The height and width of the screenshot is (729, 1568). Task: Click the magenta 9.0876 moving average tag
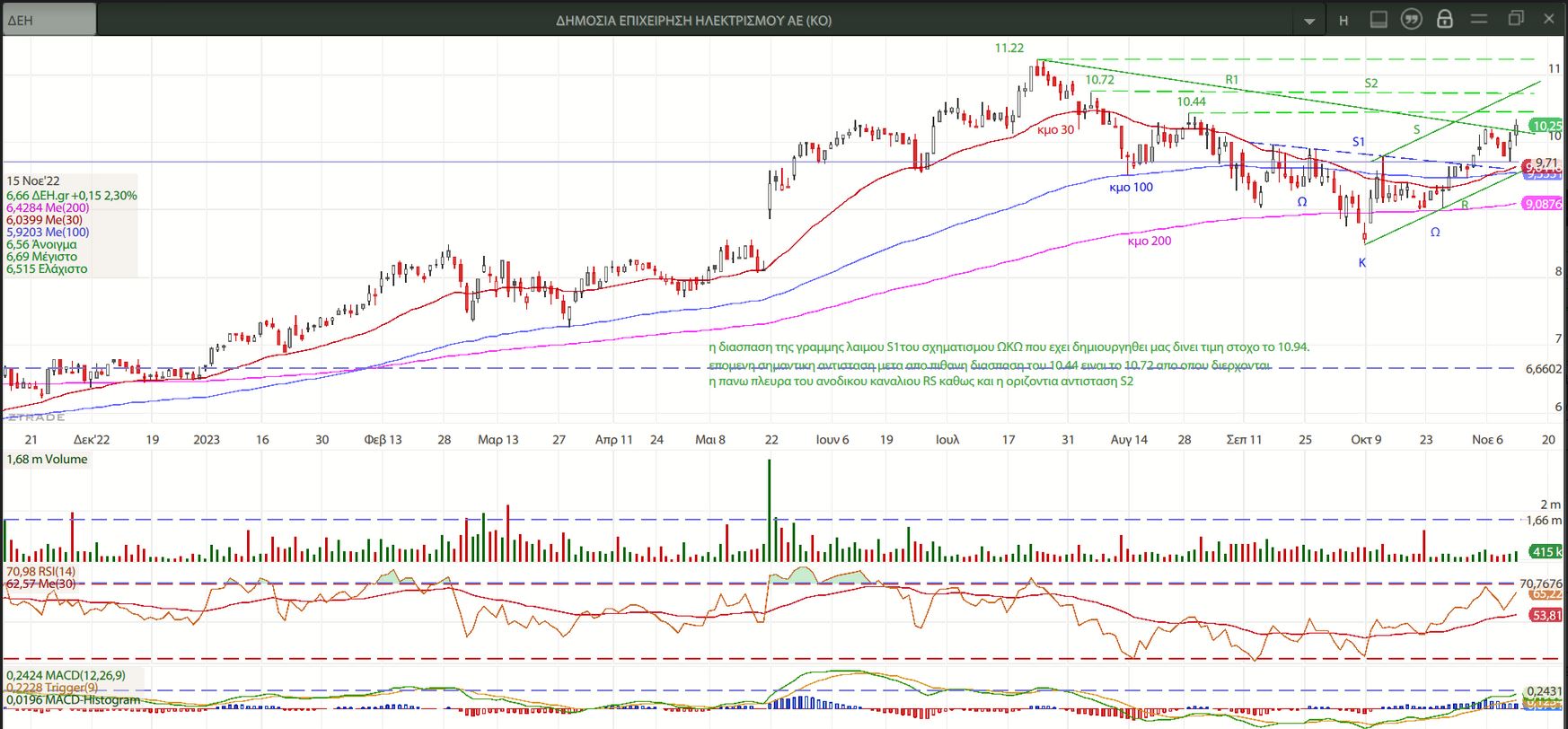pyautogui.click(x=1543, y=204)
